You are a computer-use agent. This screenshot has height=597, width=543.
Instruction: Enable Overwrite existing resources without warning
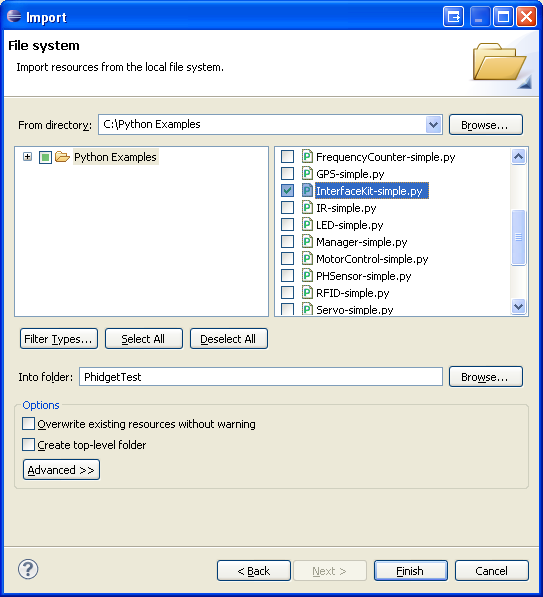(x=28, y=424)
